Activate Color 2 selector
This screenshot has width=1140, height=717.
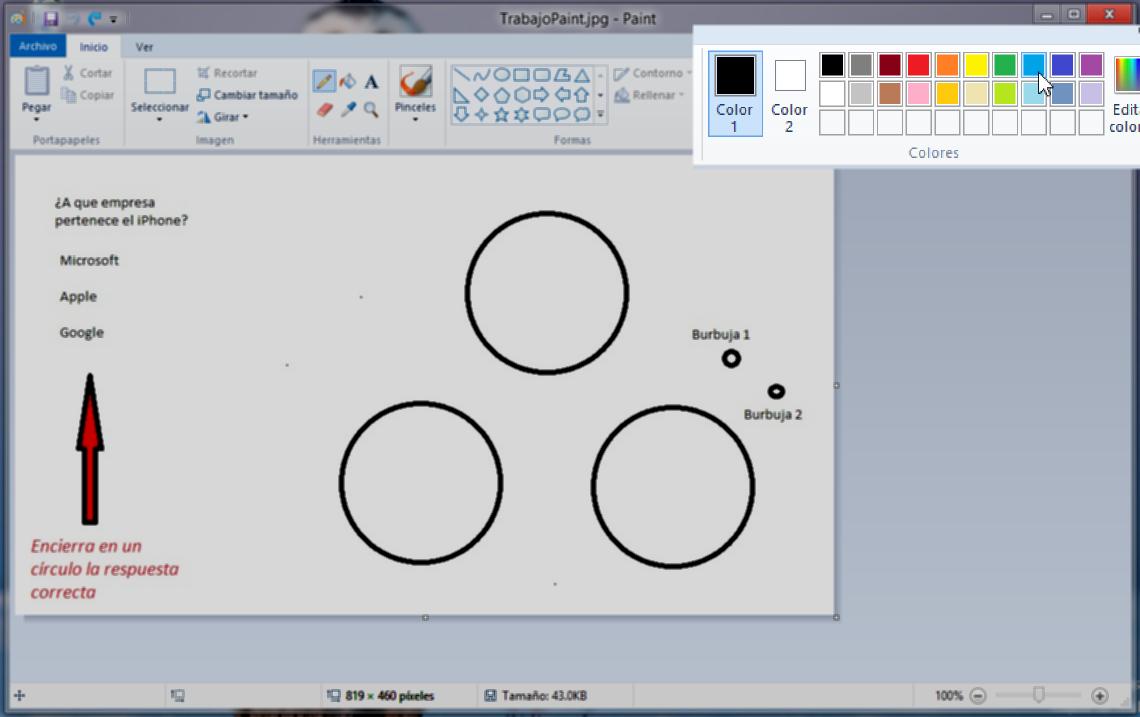click(x=789, y=92)
